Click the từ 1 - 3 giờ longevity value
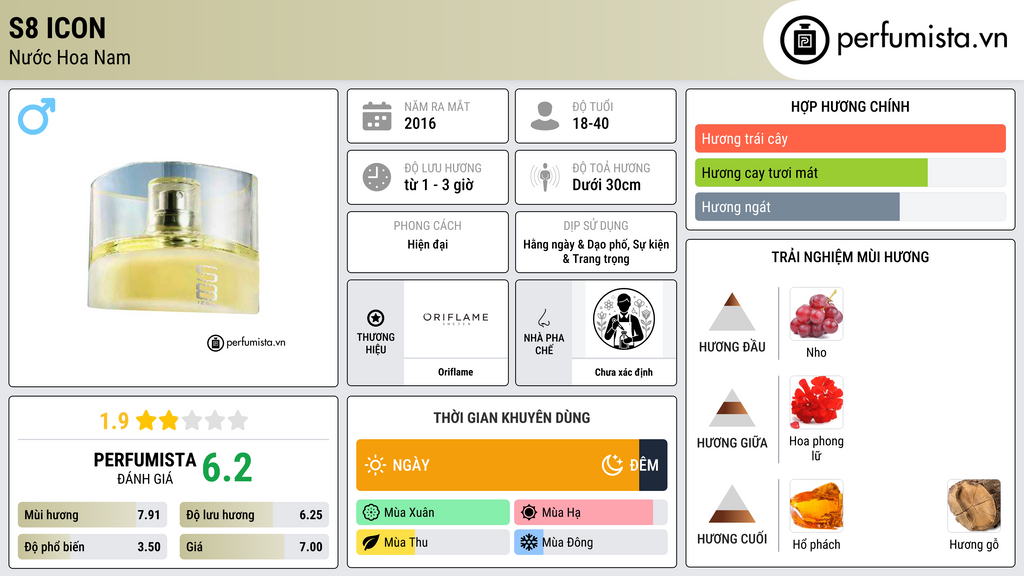The height and width of the screenshot is (576, 1024). pyautogui.click(x=439, y=185)
